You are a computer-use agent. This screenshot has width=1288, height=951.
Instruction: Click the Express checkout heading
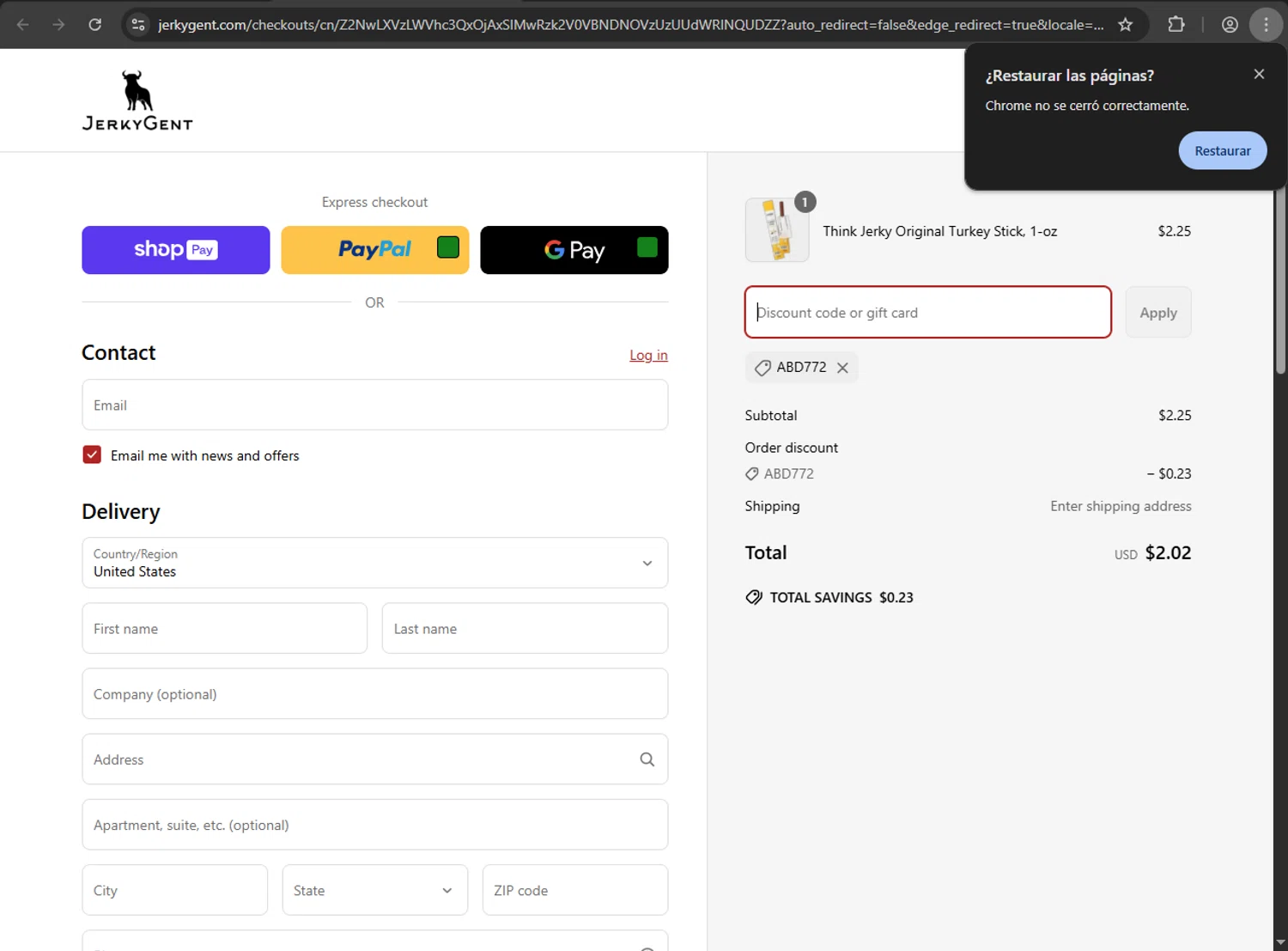[x=374, y=202]
